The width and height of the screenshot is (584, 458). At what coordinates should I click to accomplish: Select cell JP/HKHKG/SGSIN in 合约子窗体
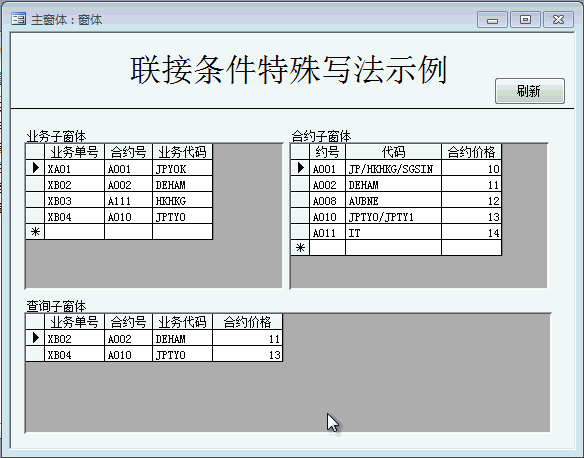tap(394, 168)
